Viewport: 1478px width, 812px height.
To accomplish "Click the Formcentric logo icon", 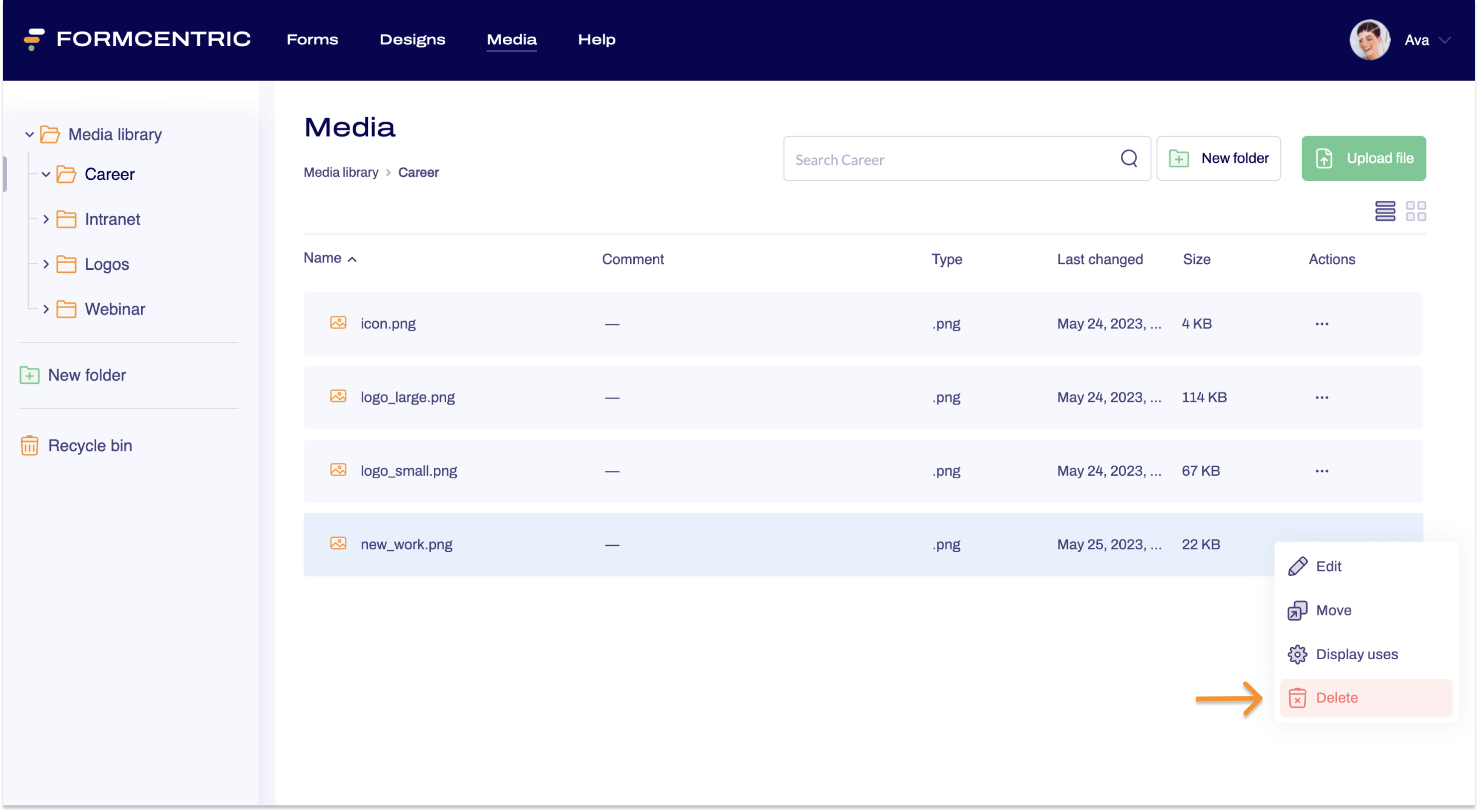I will [33, 40].
